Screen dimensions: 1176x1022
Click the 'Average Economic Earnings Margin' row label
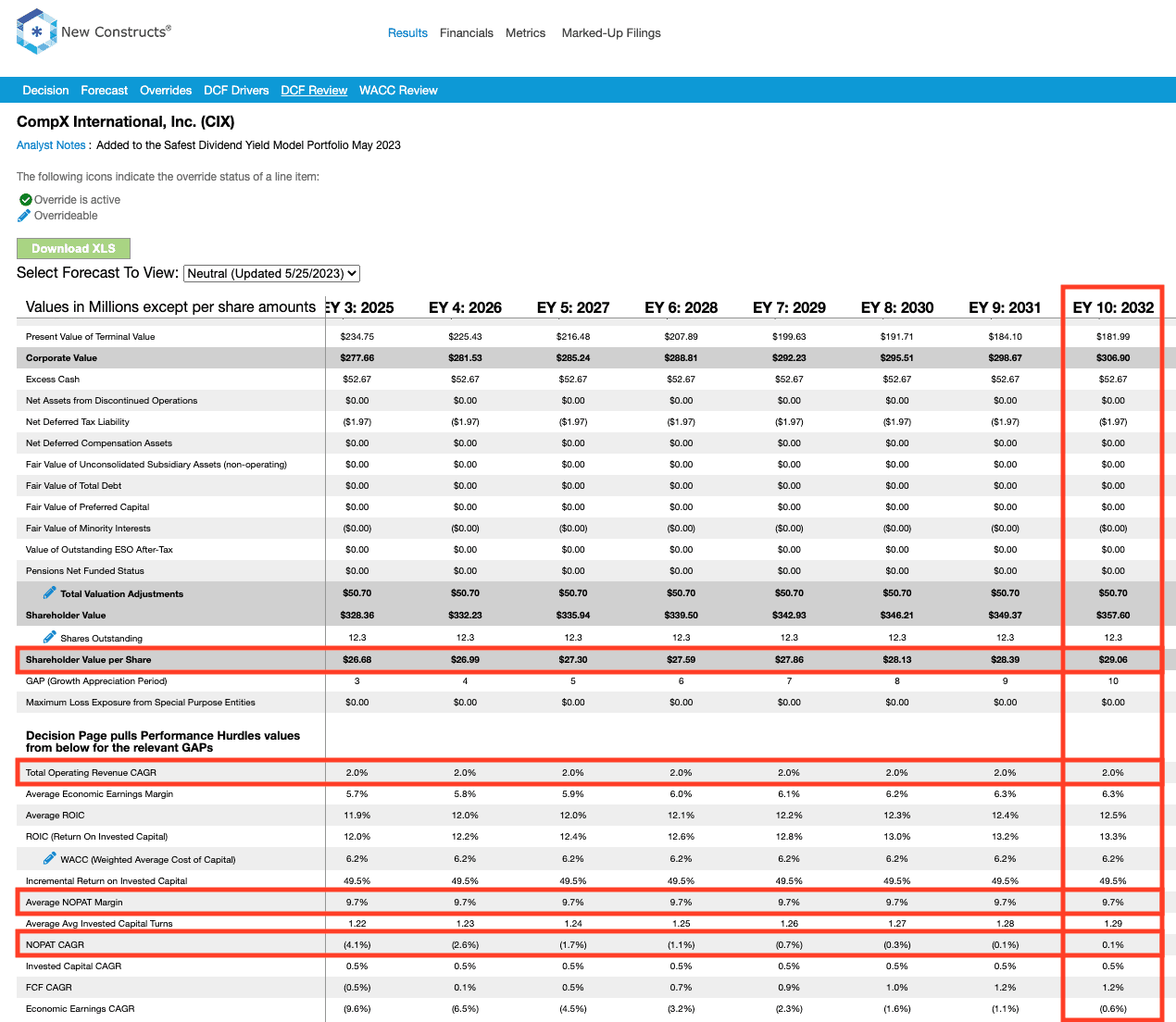point(99,794)
